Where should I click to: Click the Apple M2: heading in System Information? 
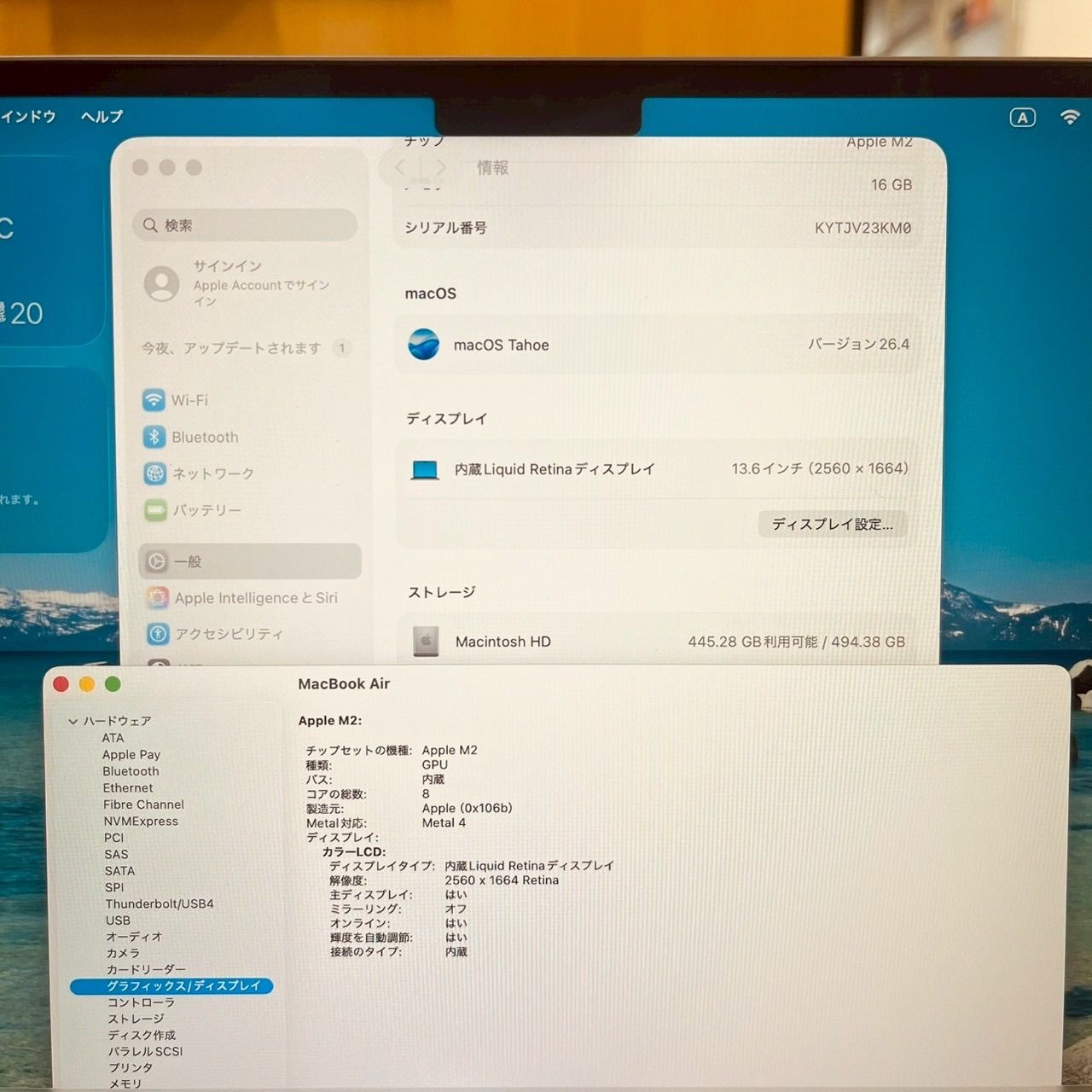[x=330, y=721]
